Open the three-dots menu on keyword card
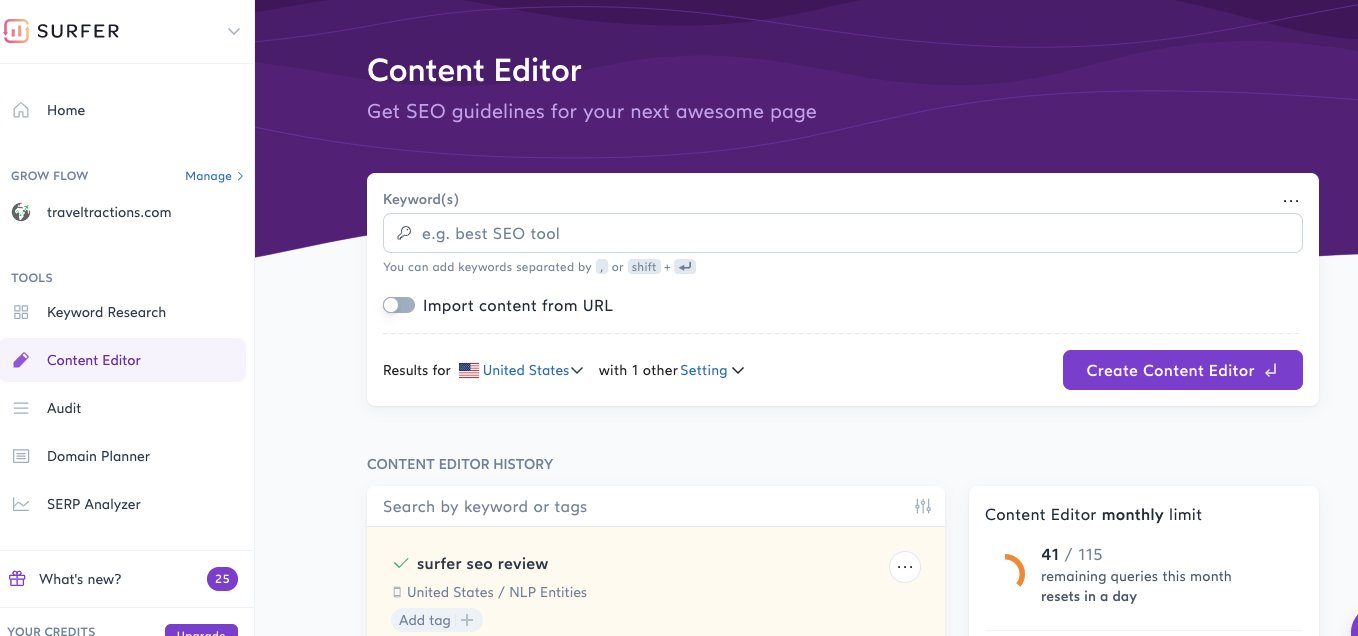The width and height of the screenshot is (1358, 636). coord(1291,201)
